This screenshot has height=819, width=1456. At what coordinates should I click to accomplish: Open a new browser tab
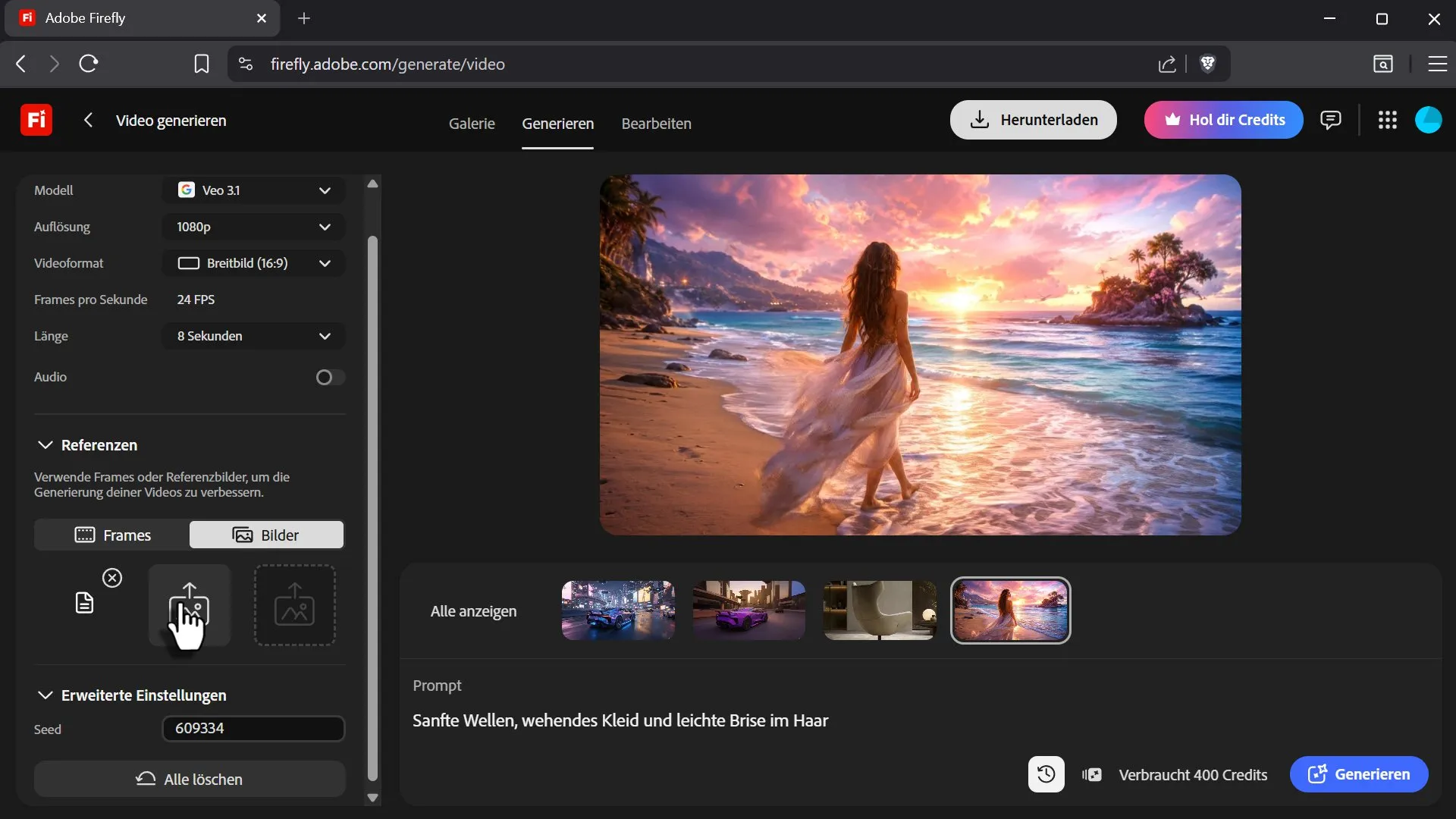click(x=304, y=18)
